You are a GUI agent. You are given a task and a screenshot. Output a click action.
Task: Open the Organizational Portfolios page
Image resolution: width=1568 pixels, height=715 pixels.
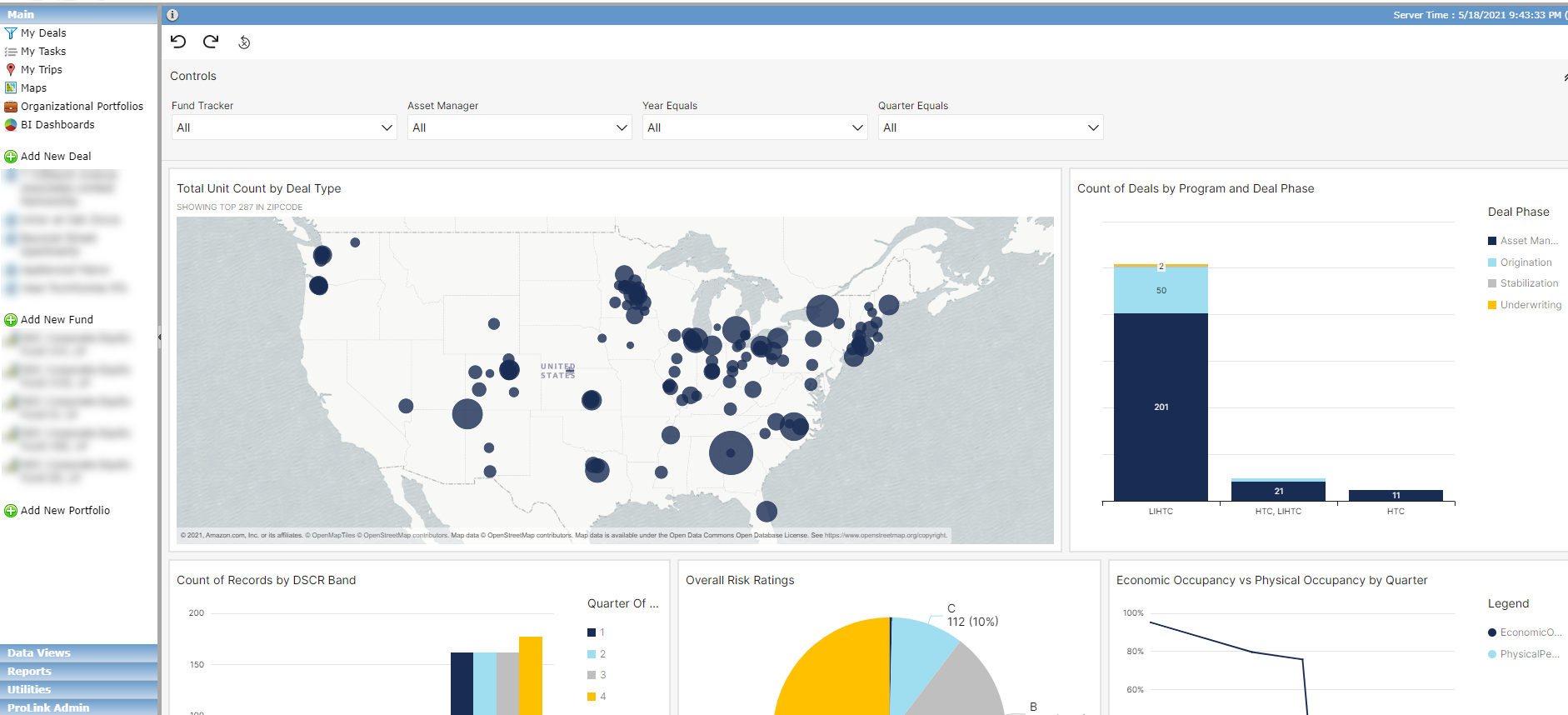click(x=82, y=107)
